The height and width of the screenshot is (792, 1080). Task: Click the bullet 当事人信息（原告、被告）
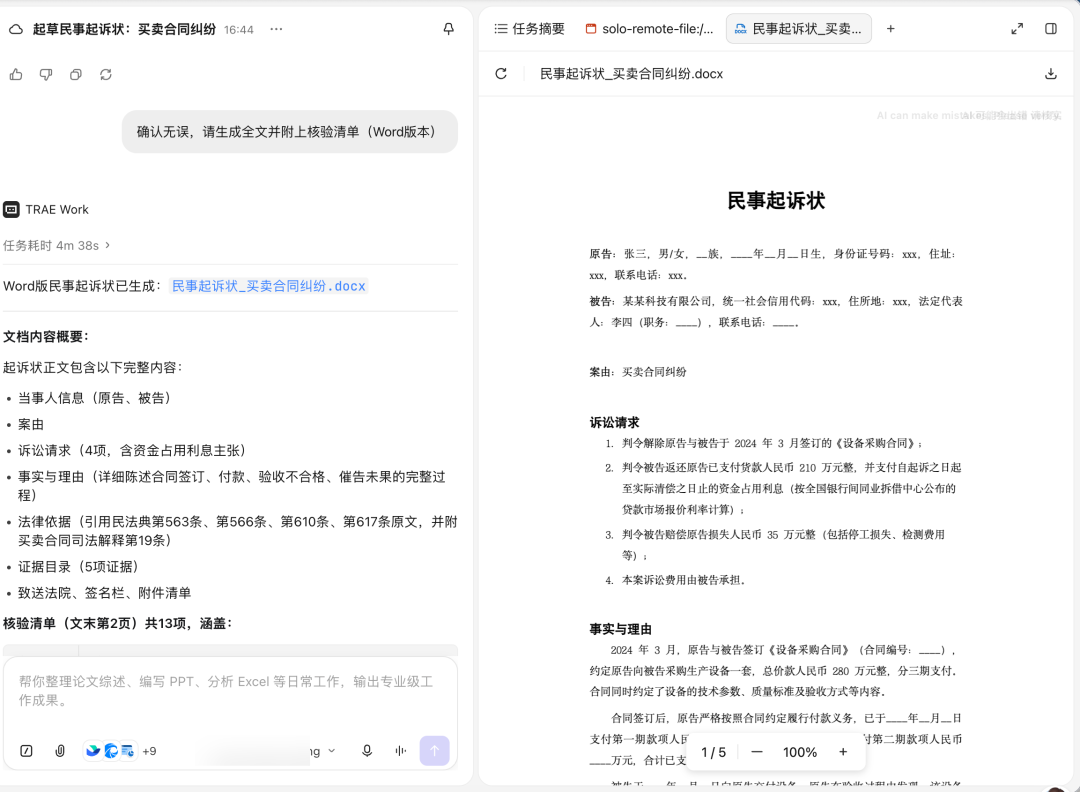[x=94, y=398]
